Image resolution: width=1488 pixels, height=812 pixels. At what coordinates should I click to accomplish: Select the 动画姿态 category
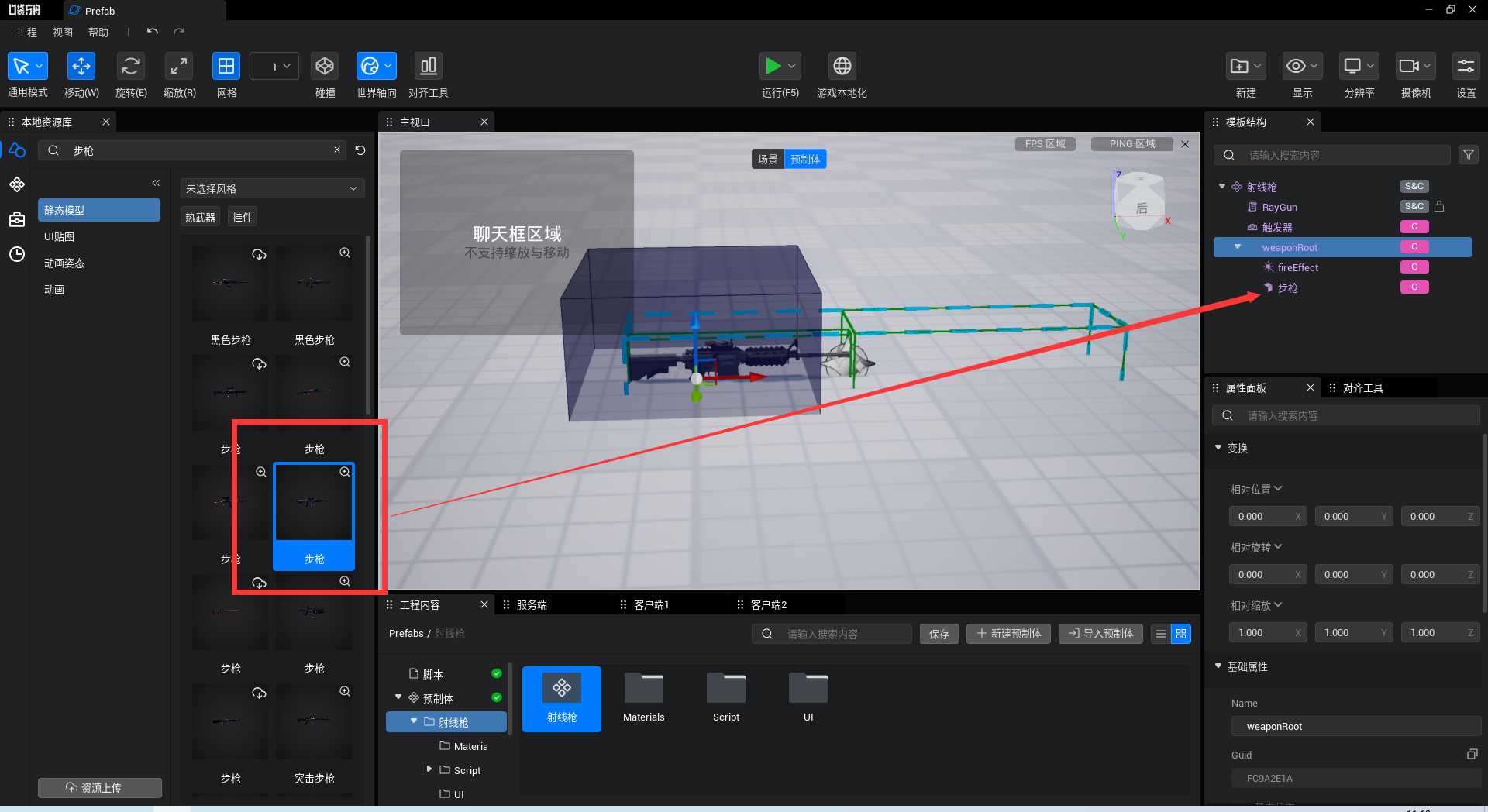[x=99, y=263]
